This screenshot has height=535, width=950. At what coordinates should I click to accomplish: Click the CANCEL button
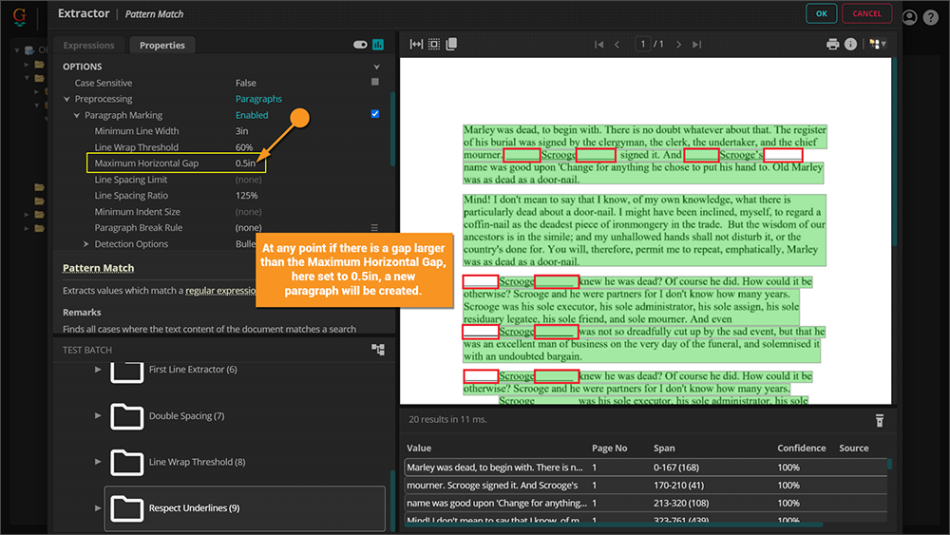tap(866, 13)
